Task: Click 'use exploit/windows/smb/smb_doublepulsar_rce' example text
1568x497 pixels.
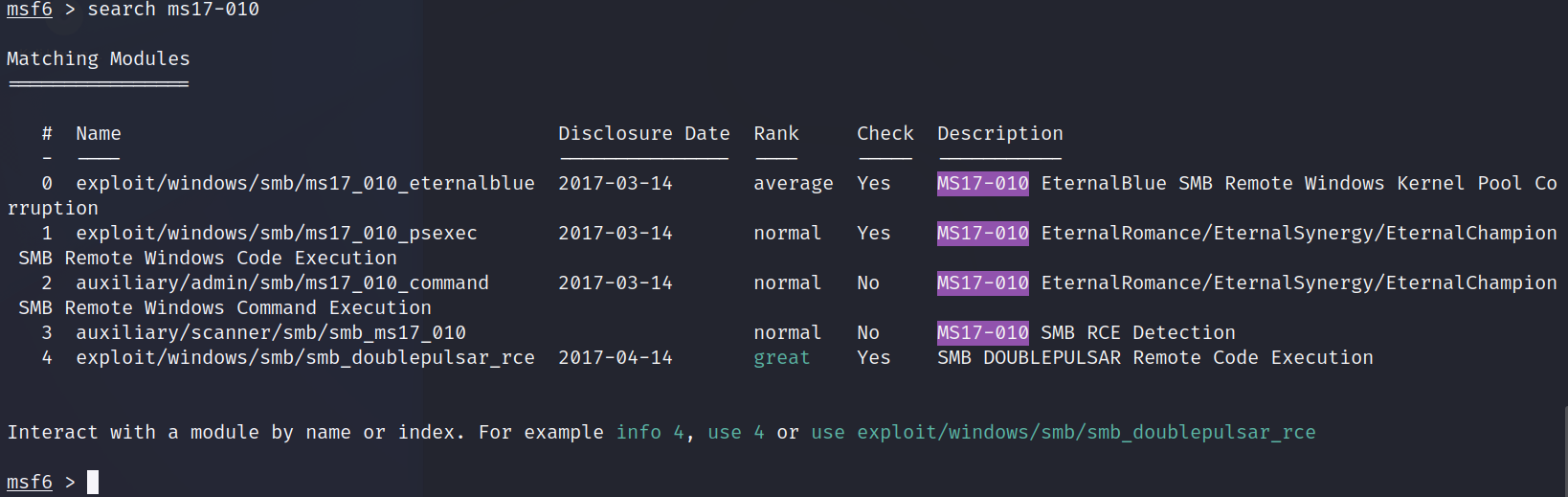Action: coord(1064,432)
